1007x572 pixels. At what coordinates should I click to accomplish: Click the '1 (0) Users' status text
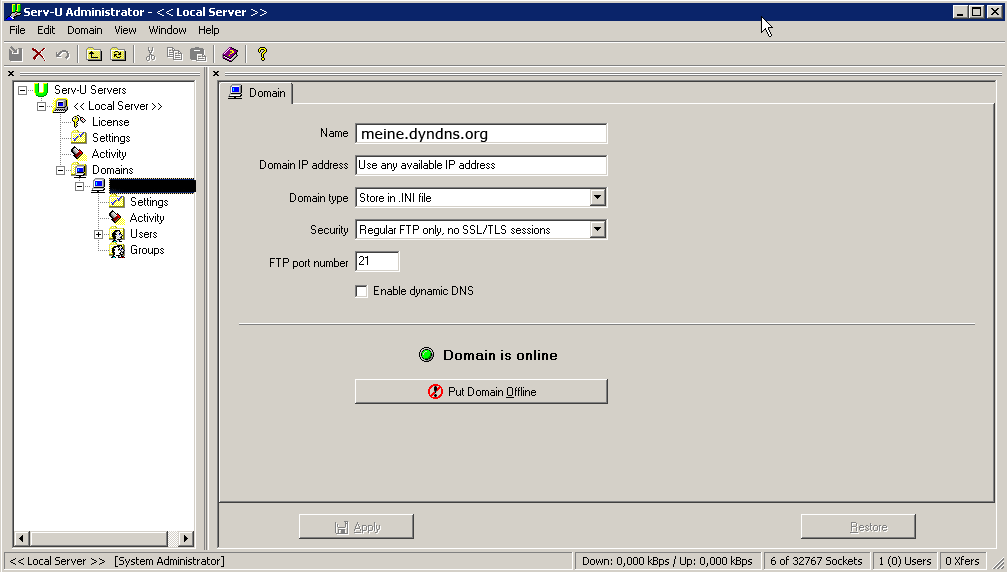pyautogui.click(x=905, y=561)
